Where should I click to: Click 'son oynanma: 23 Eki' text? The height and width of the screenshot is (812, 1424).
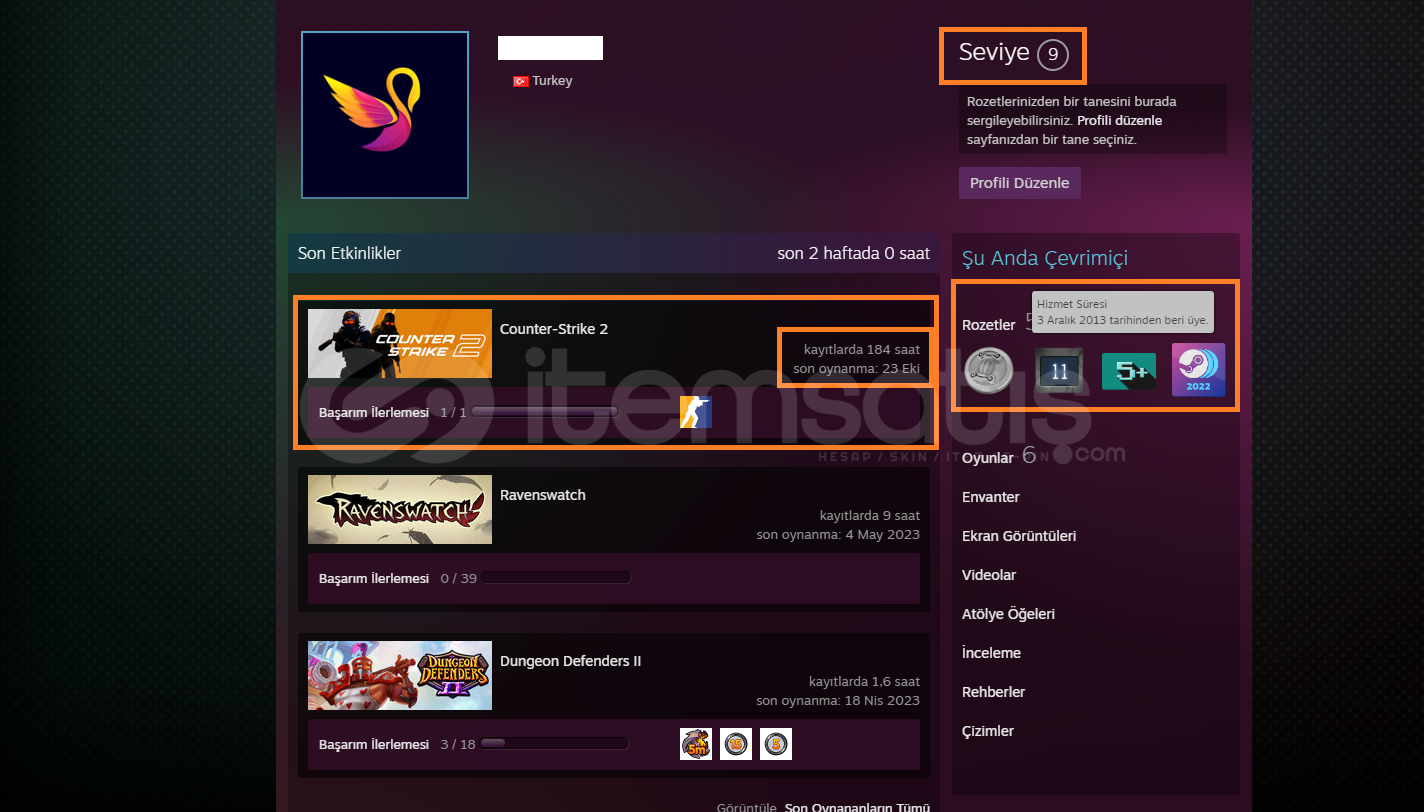click(857, 369)
